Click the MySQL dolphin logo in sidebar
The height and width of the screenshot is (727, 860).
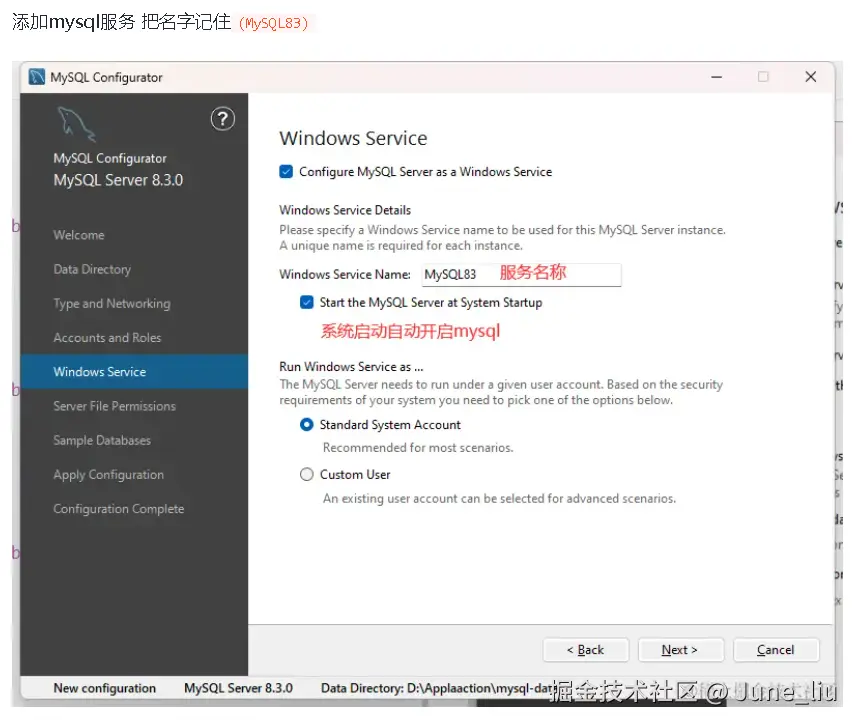76,124
